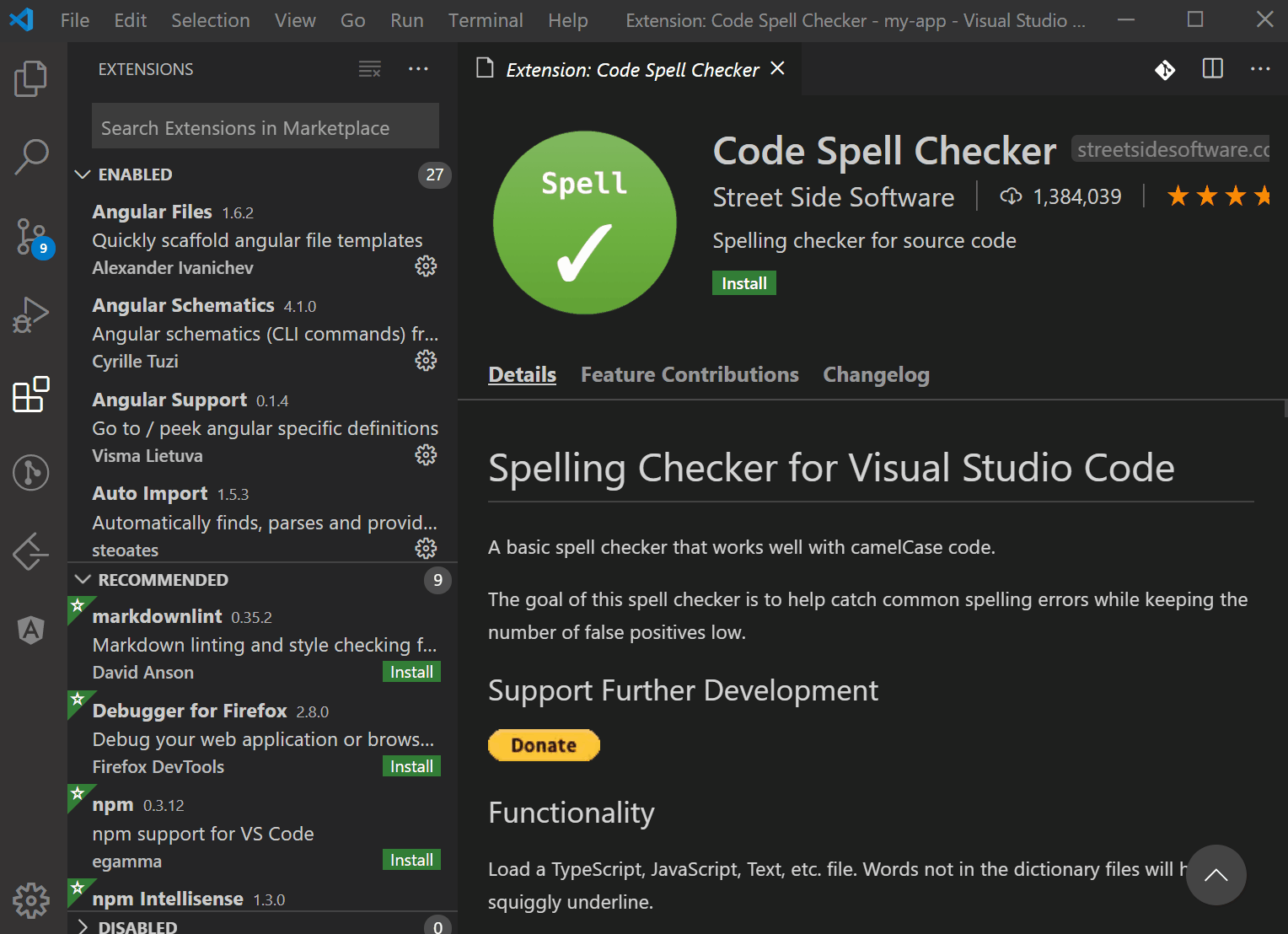Click the git changes icon in editor toolbar
This screenshot has height=934, width=1288.
point(1165,69)
